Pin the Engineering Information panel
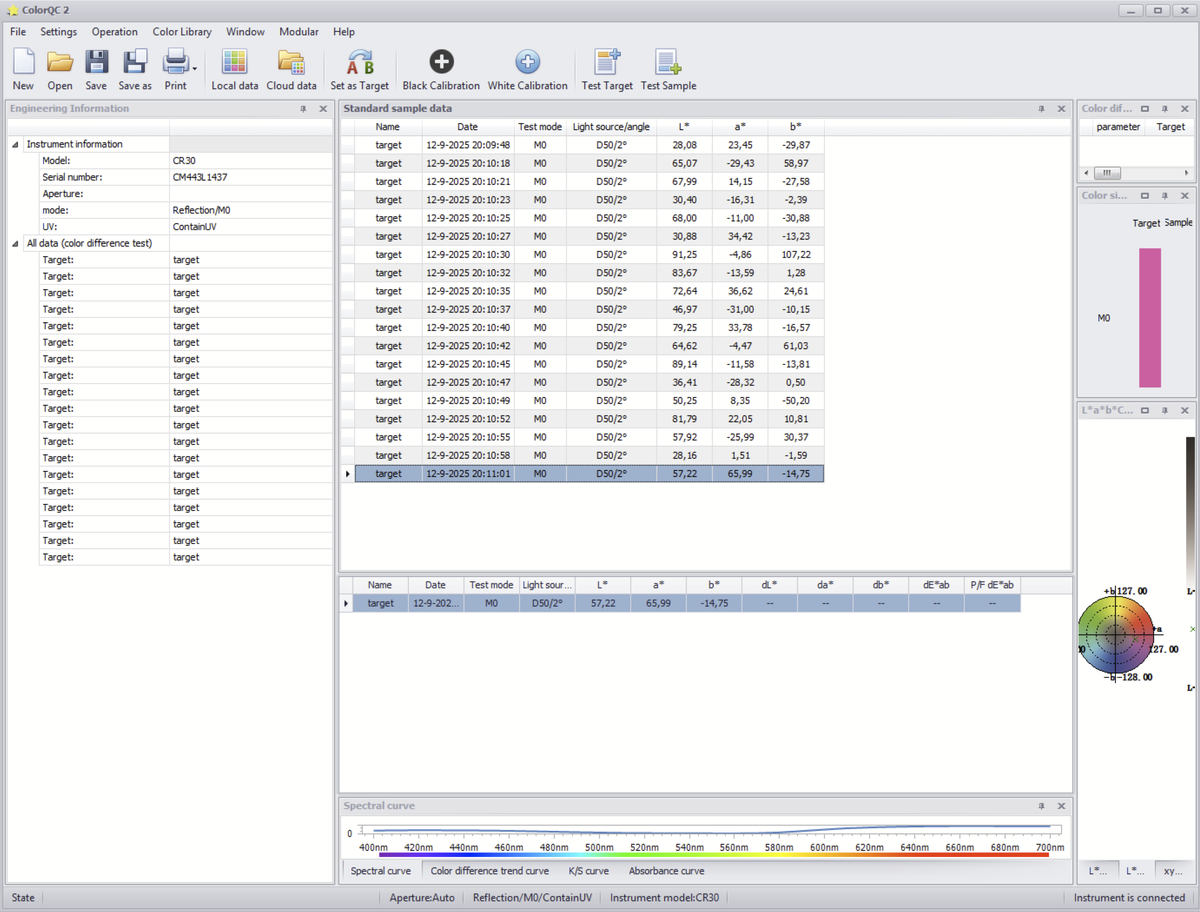This screenshot has height=912, width=1200. (x=304, y=109)
